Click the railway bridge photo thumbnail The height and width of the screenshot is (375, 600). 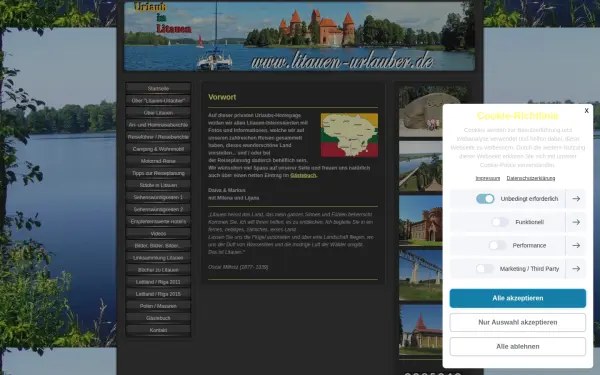pyautogui.click(x=421, y=276)
